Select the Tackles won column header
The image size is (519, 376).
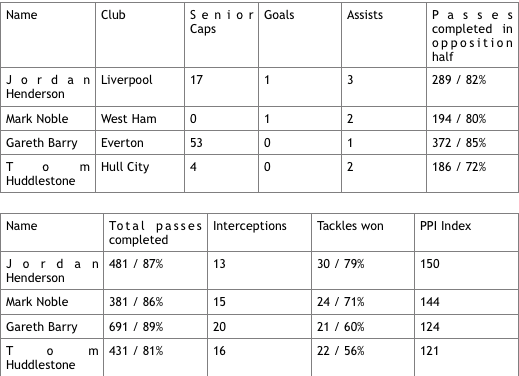pos(363,233)
